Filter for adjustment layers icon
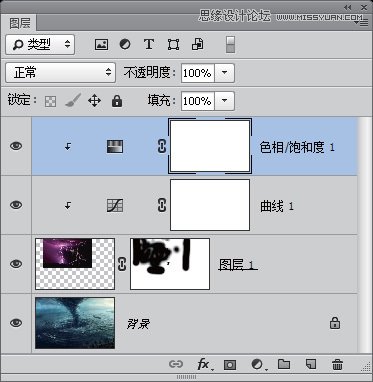 [x=125, y=44]
